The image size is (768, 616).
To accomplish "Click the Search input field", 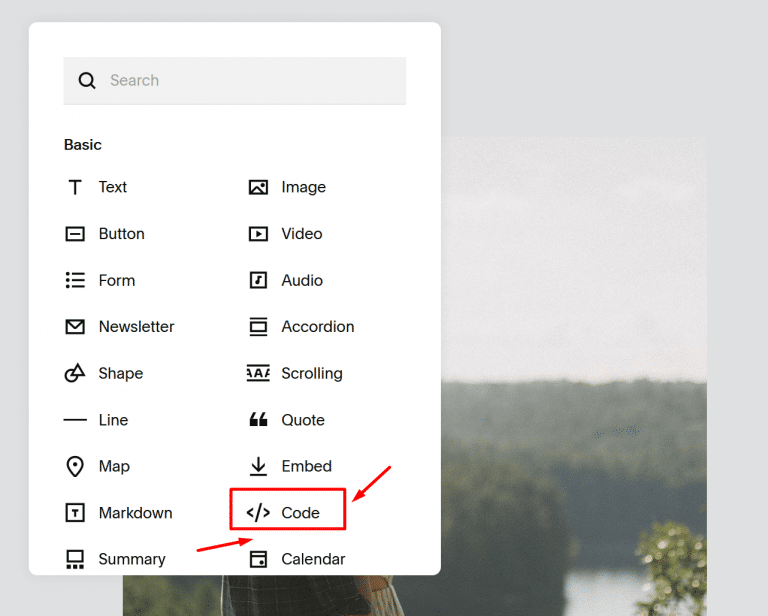I will 250,80.
